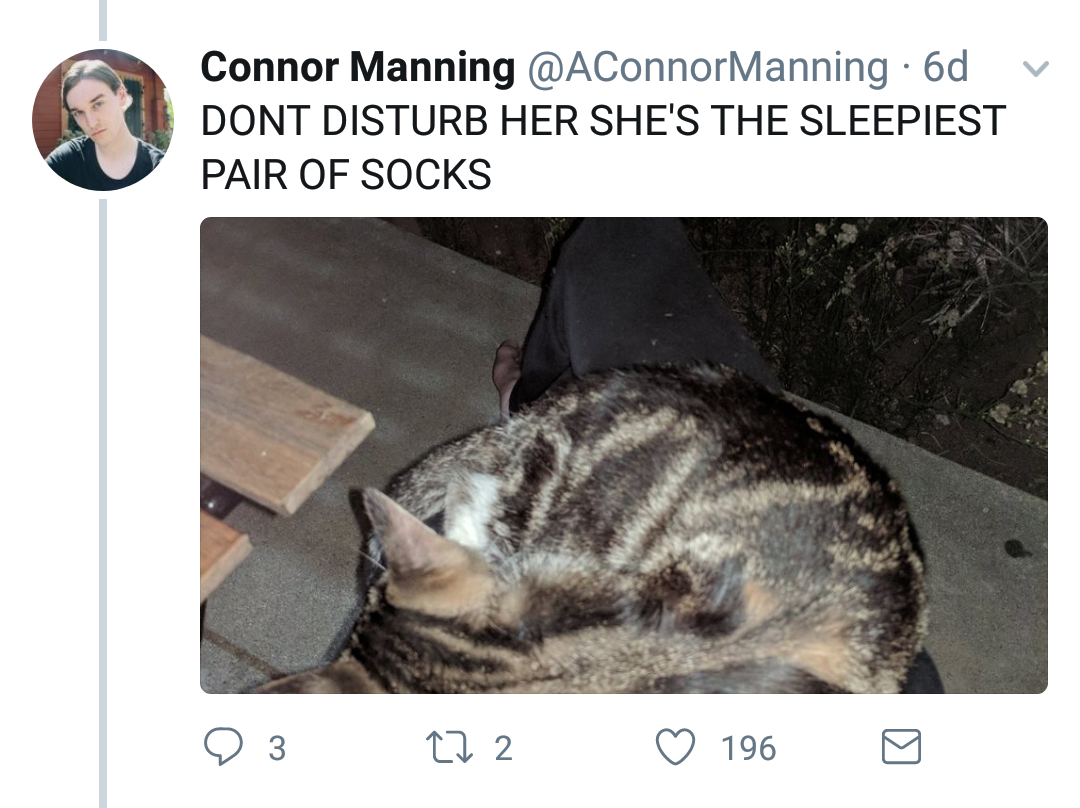Click the retweet count of 2
Viewport: 1080px width, 808px height.
(x=503, y=748)
